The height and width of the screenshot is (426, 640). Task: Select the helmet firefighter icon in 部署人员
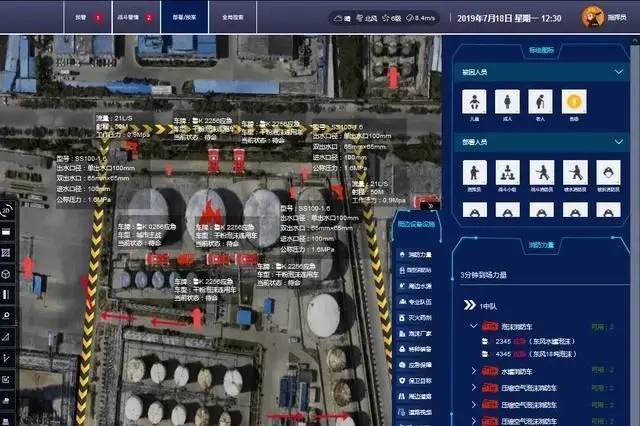(608, 172)
